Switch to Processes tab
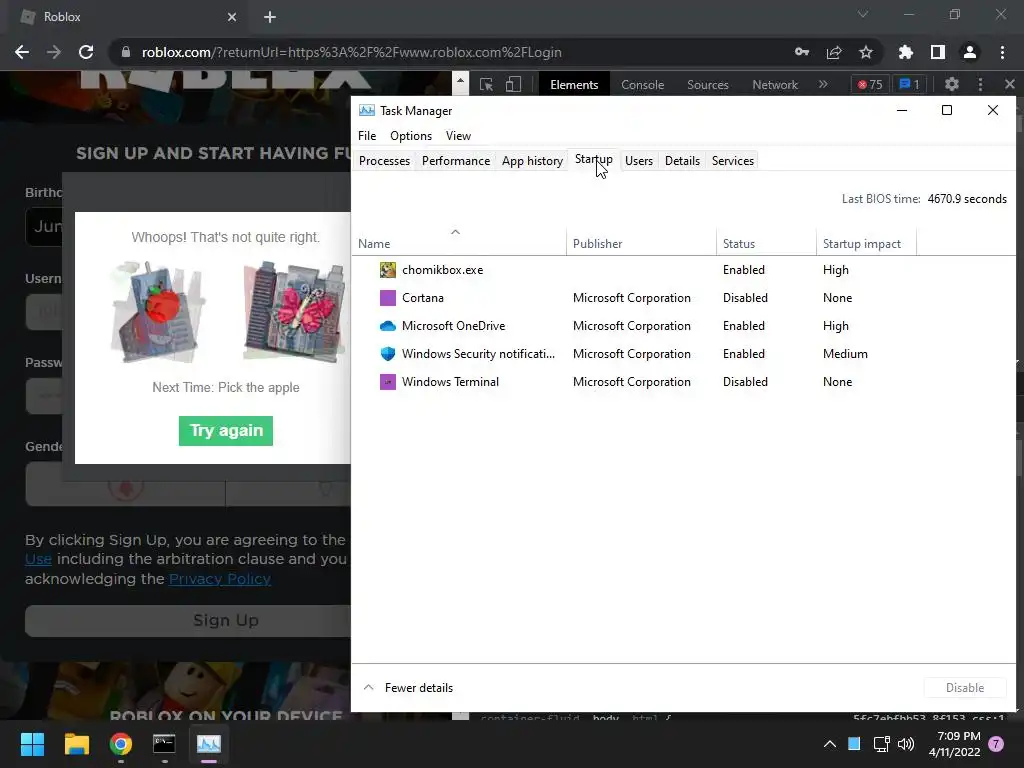The image size is (1024, 768). coord(385,161)
